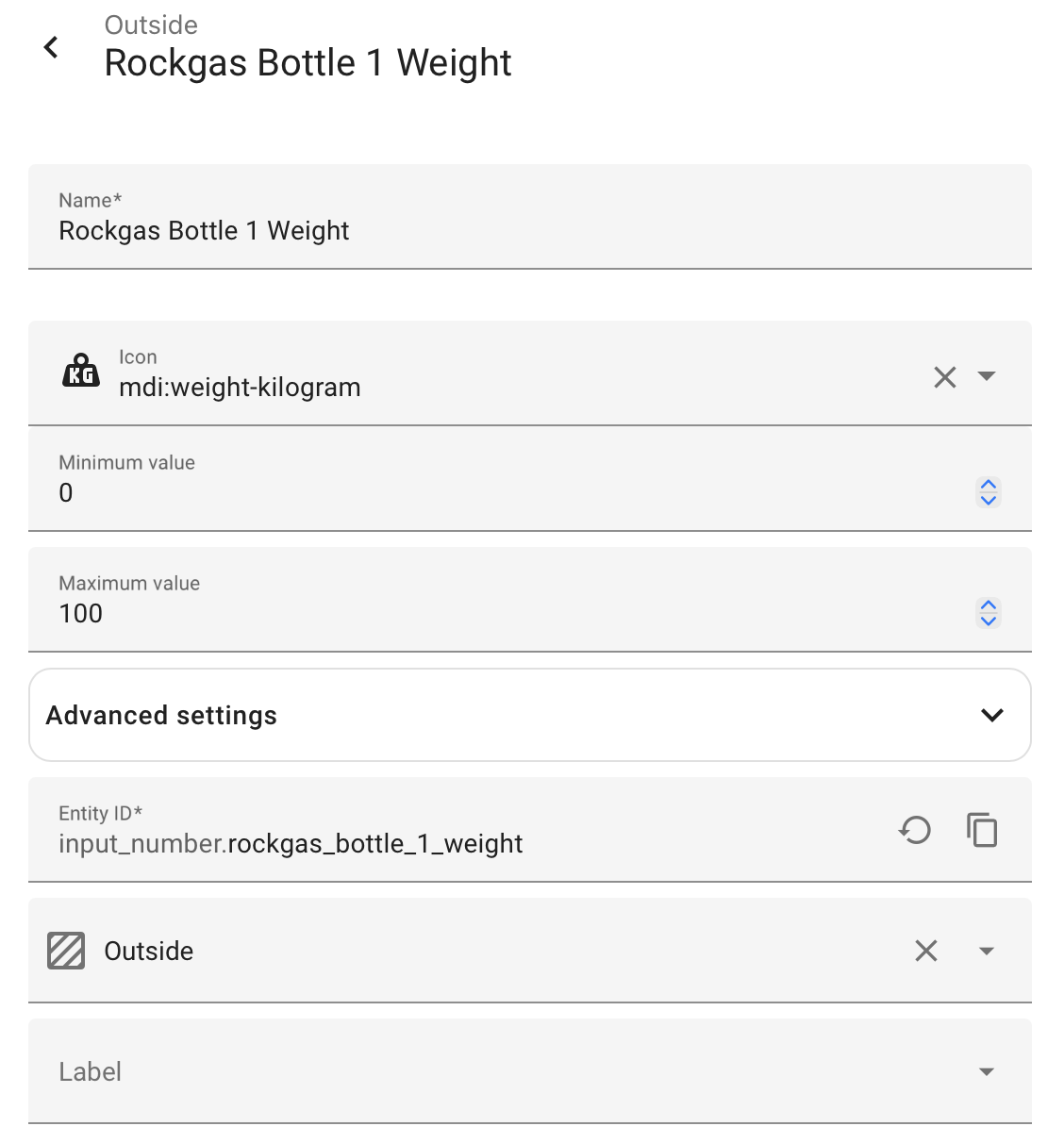Click into the Minimum value field
The width and height of the screenshot is (1064, 1143).
pyautogui.click(x=500, y=479)
